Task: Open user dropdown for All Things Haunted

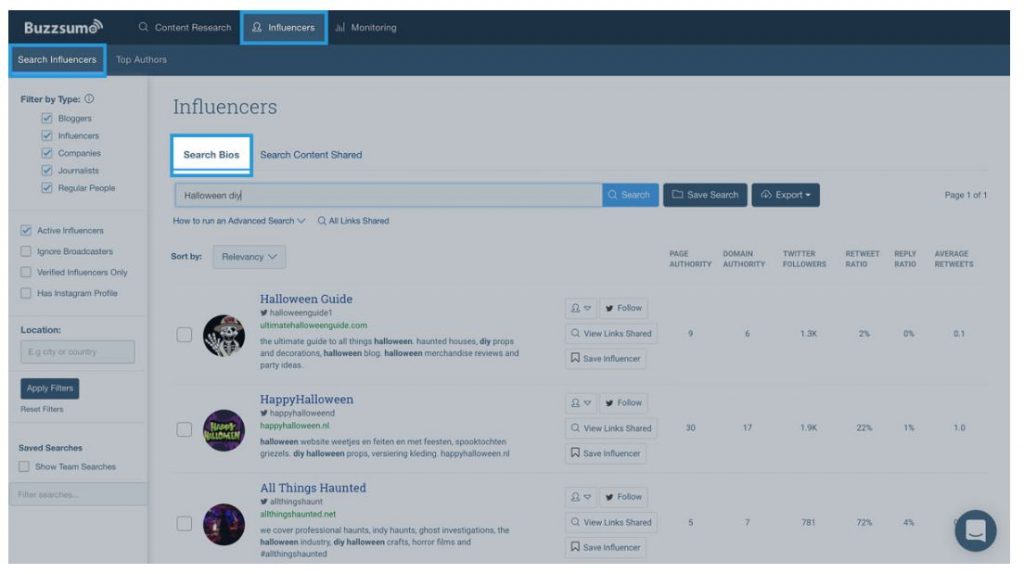Action: pos(580,496)
